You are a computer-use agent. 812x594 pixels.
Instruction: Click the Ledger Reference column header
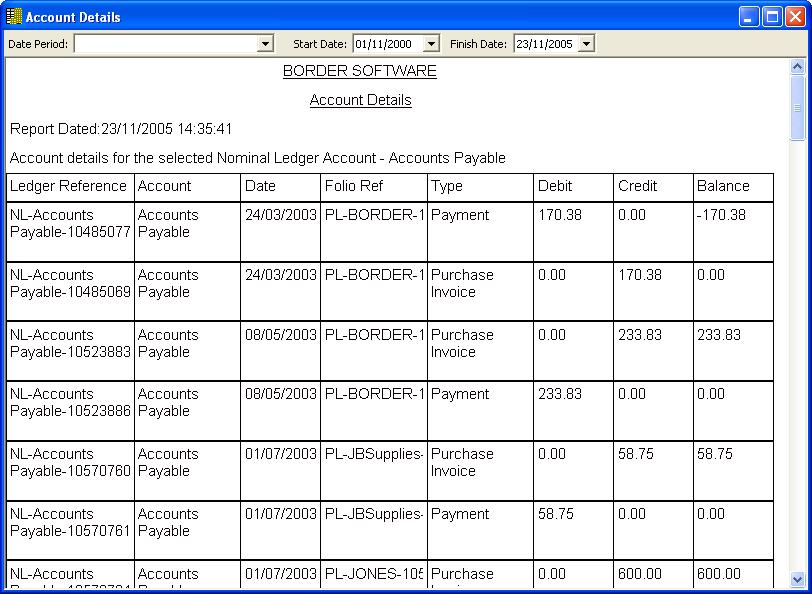[68, 186]
